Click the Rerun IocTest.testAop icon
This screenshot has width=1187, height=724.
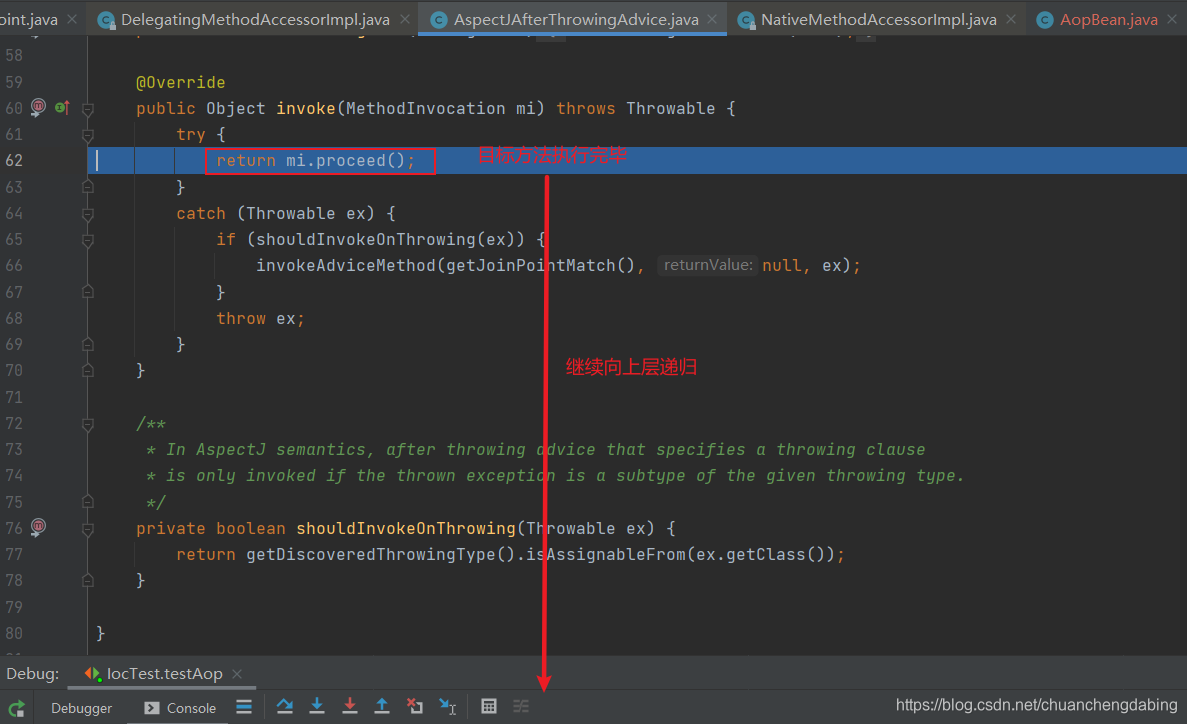17,709
